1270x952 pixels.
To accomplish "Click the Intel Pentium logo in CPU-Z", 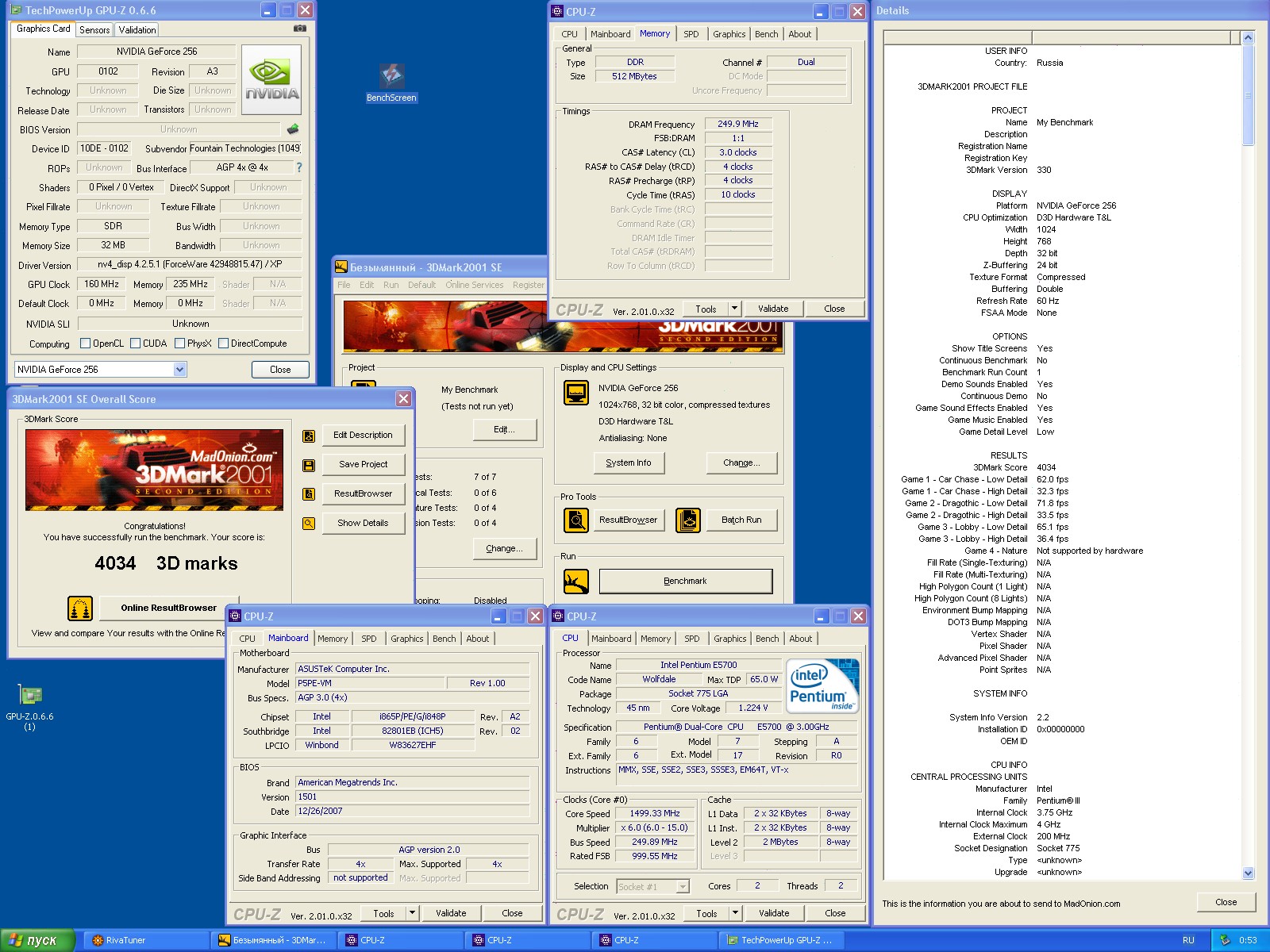I will 822,685.
